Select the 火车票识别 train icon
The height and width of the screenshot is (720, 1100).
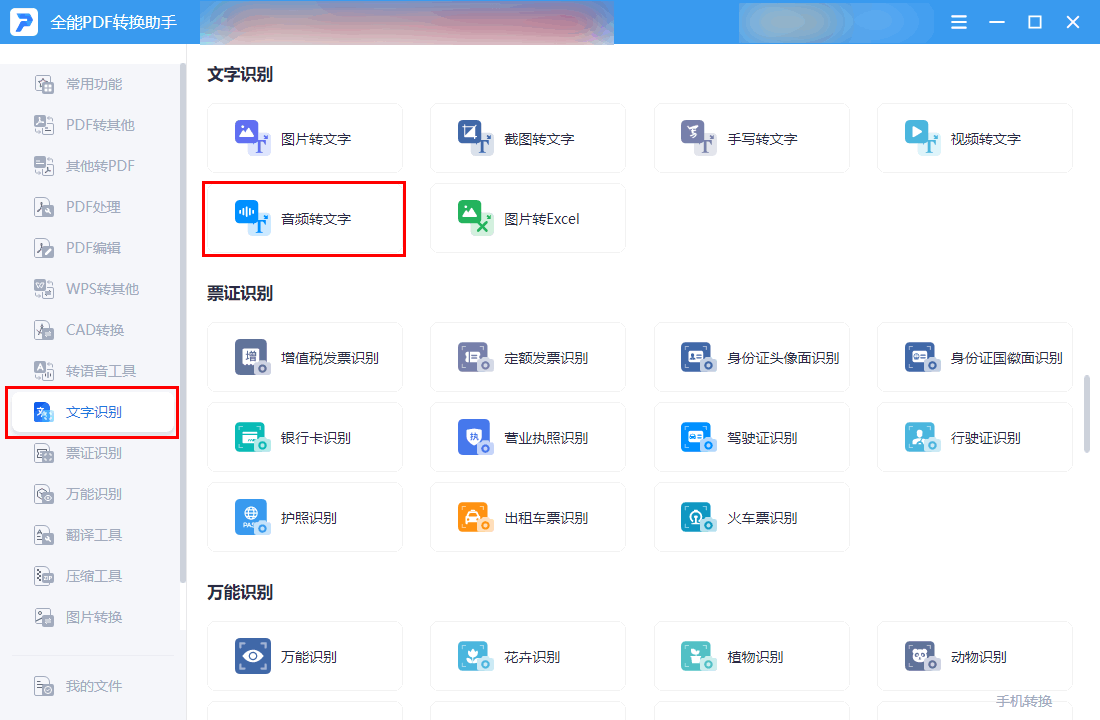[x=699, y=517]
